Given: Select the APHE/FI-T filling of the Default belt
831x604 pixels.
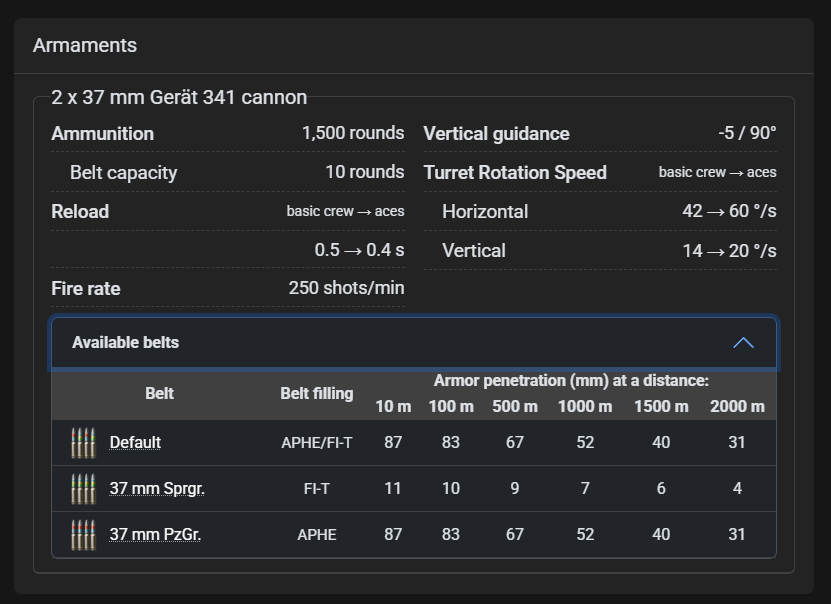Looking at the screenshot, I should 316,443.
